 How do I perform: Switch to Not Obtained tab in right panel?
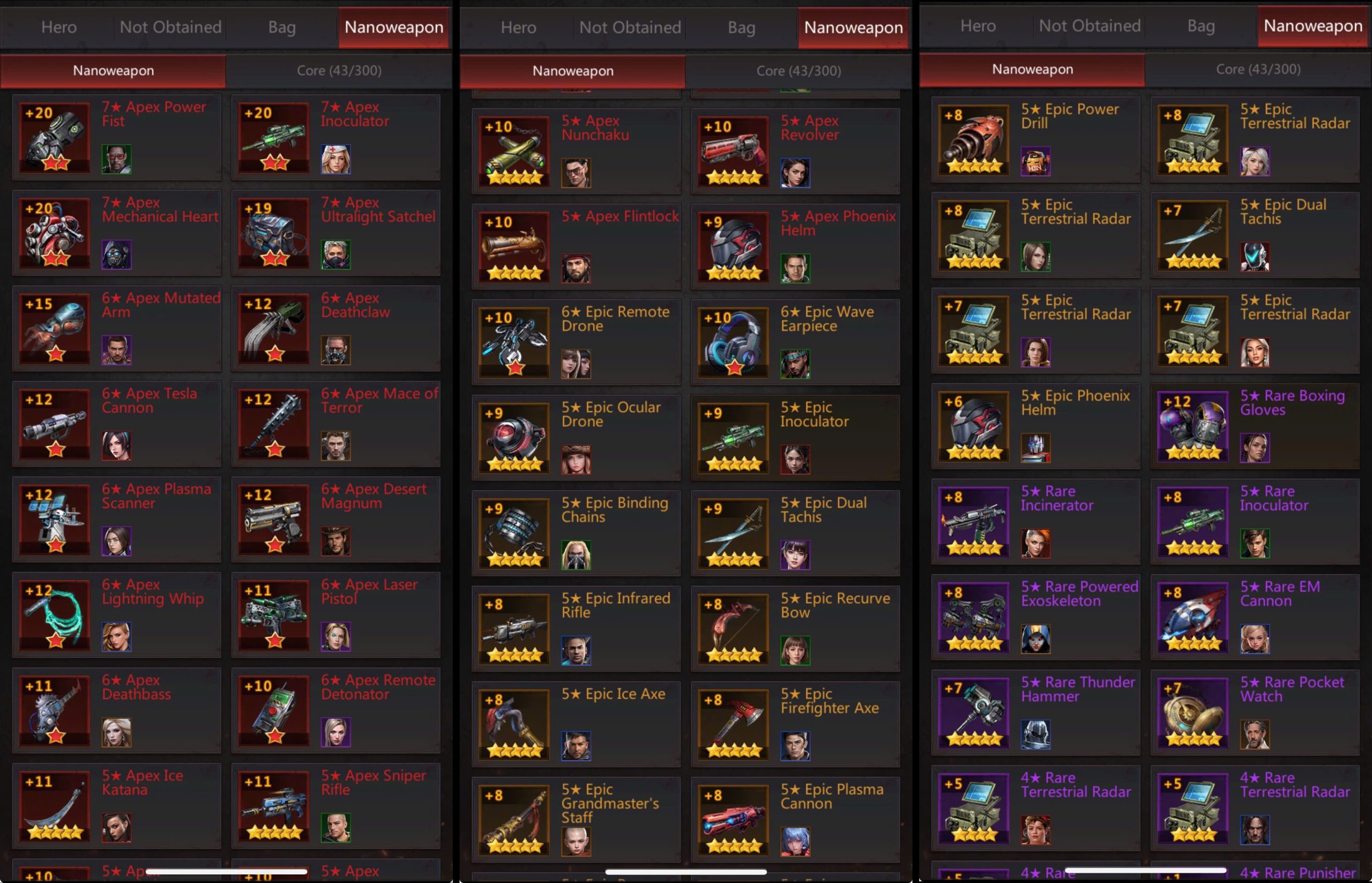tap(1090, 26)
